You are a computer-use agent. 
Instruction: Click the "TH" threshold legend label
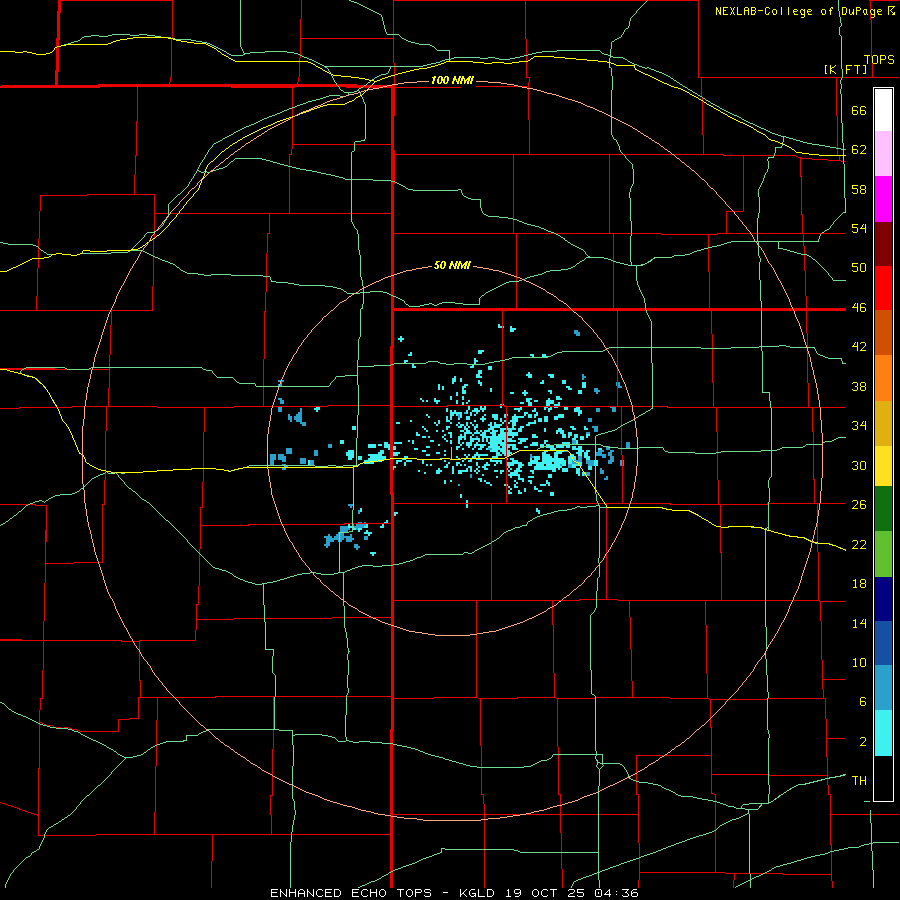coord(859,781)
